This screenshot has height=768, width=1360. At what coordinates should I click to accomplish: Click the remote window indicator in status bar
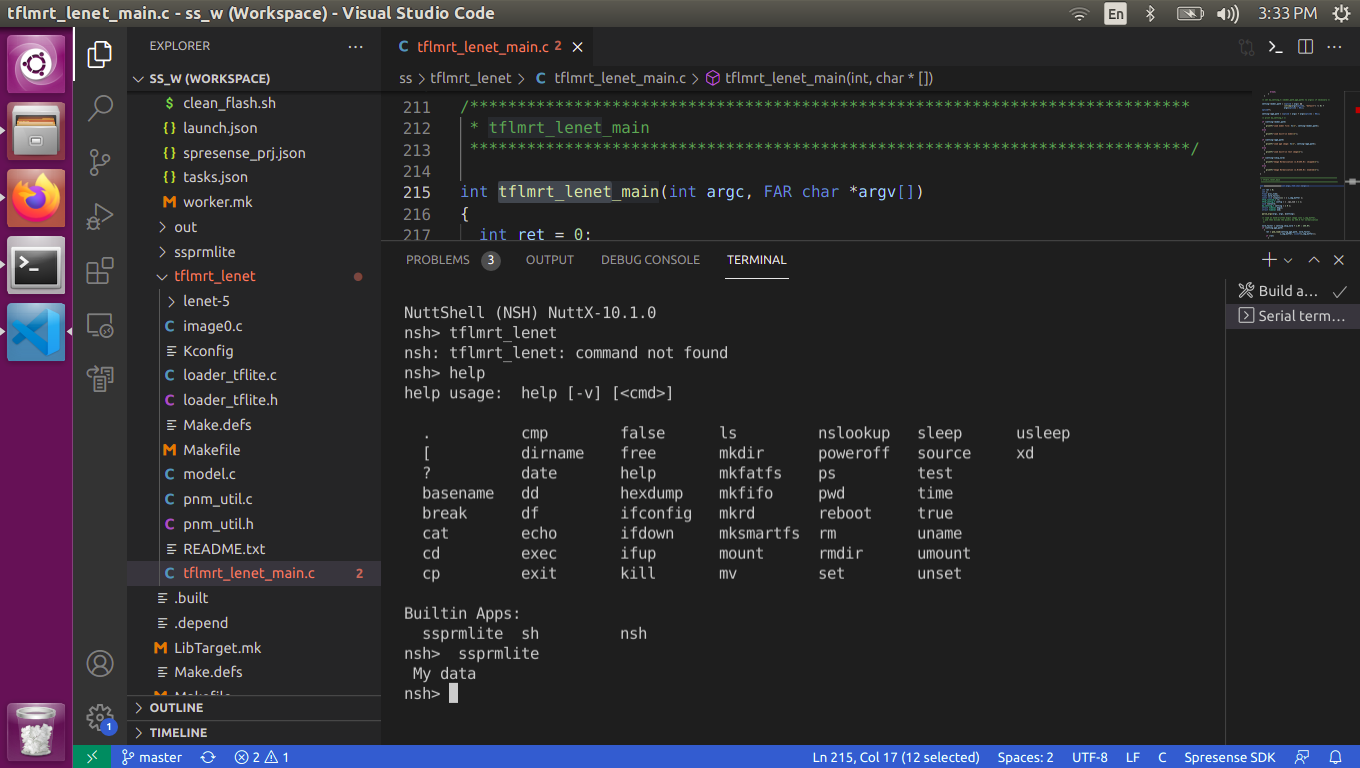[92, 757]
